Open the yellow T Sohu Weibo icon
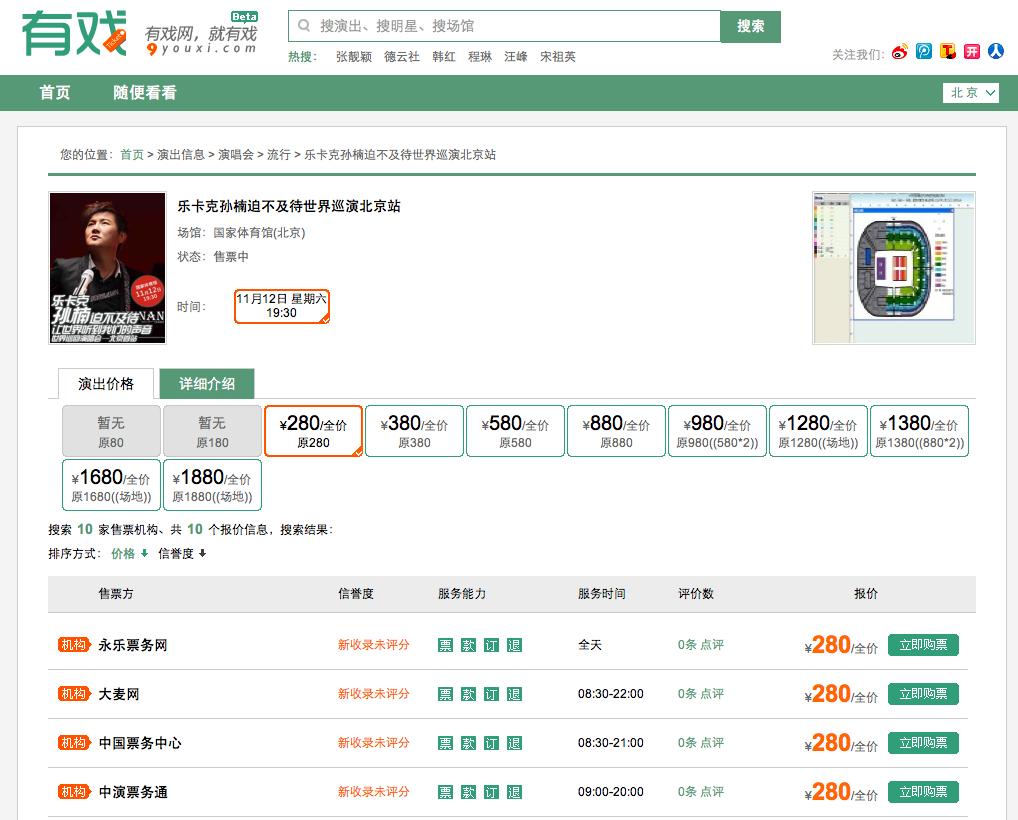This screenshot has height=820, width=1018. 948,51
